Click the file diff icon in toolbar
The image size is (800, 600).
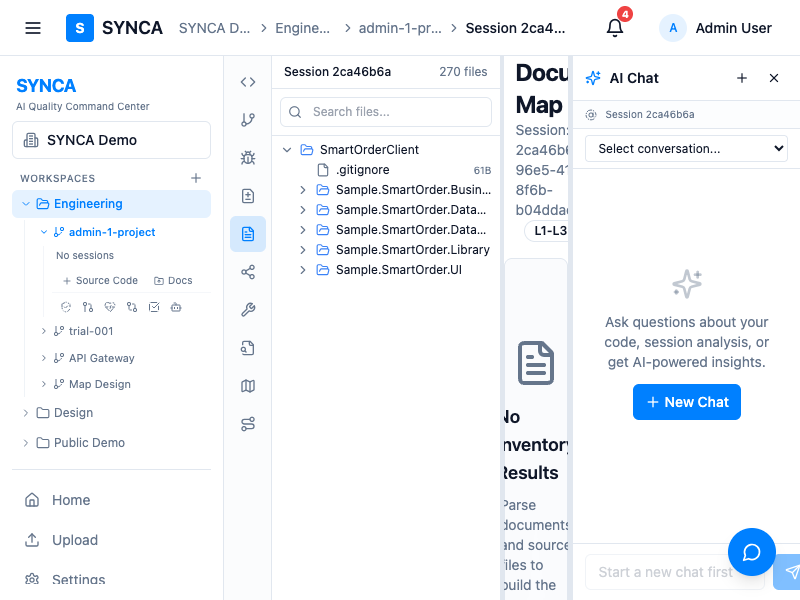[x=248, y=196]
